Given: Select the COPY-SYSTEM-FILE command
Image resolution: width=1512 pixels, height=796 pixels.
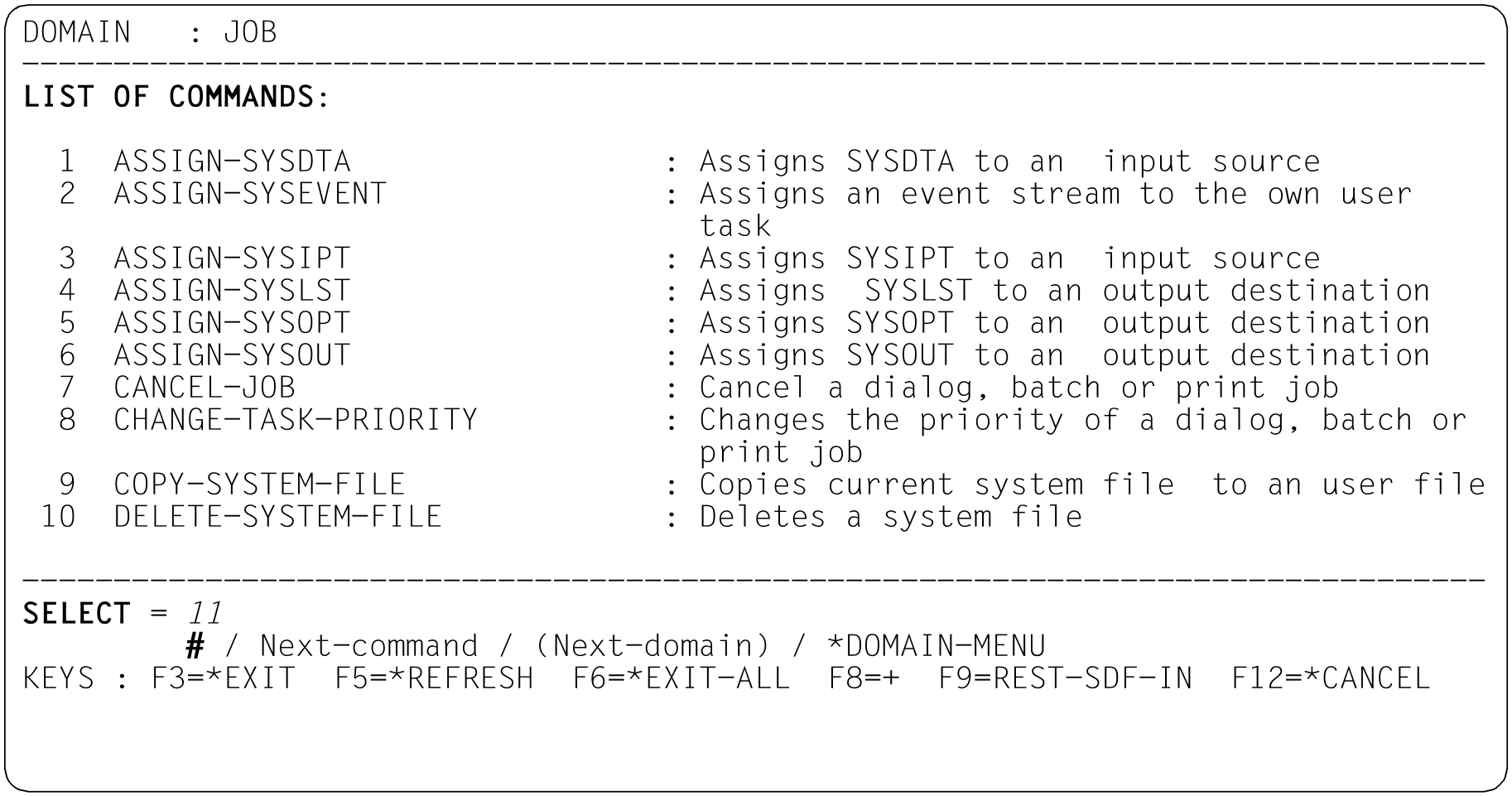Looking at the screenshot, I should pyautogui.click(x=259, y=485).
